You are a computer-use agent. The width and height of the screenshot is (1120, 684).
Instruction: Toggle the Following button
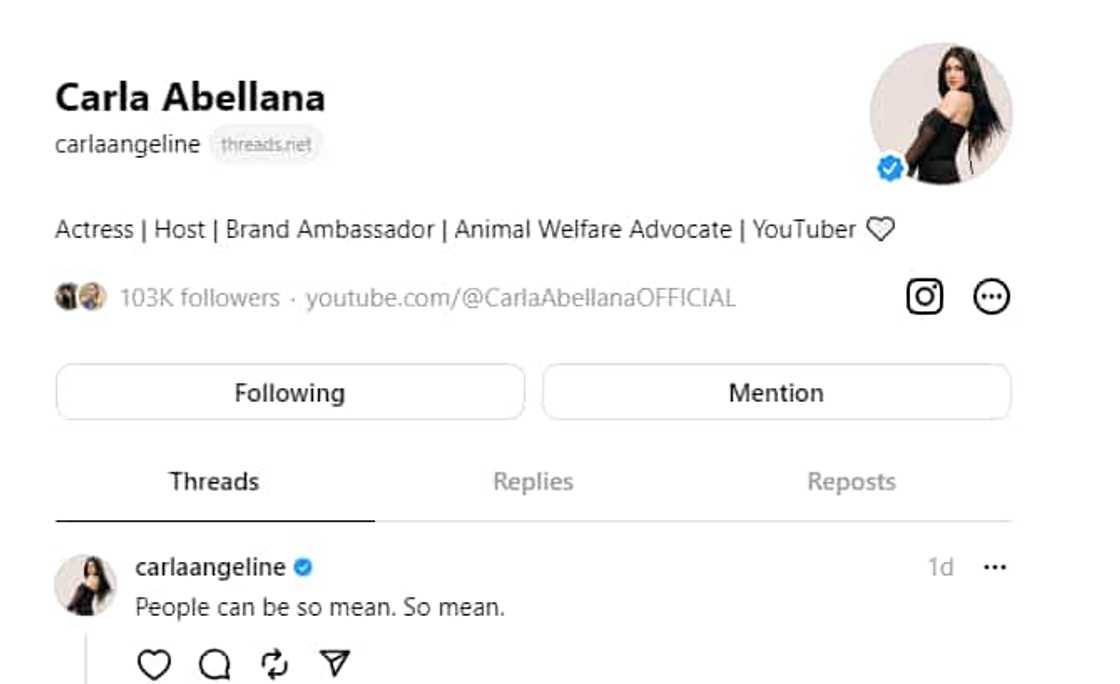pyautogui.click(x=290, y=392)
